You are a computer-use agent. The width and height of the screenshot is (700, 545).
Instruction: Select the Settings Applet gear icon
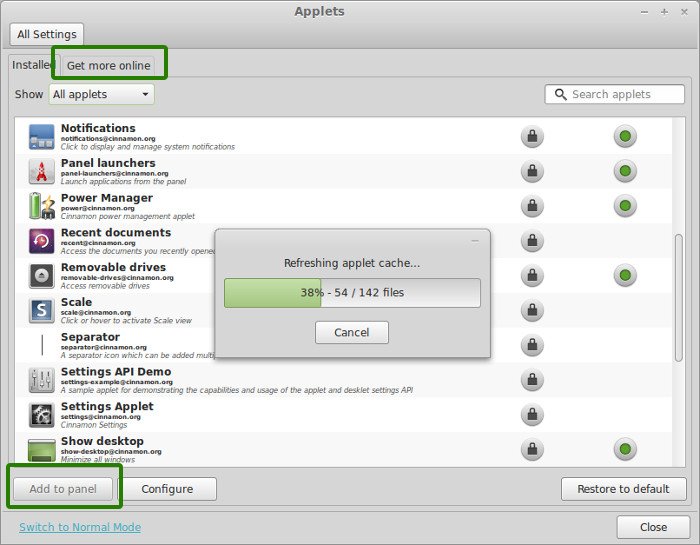(42, 415)
